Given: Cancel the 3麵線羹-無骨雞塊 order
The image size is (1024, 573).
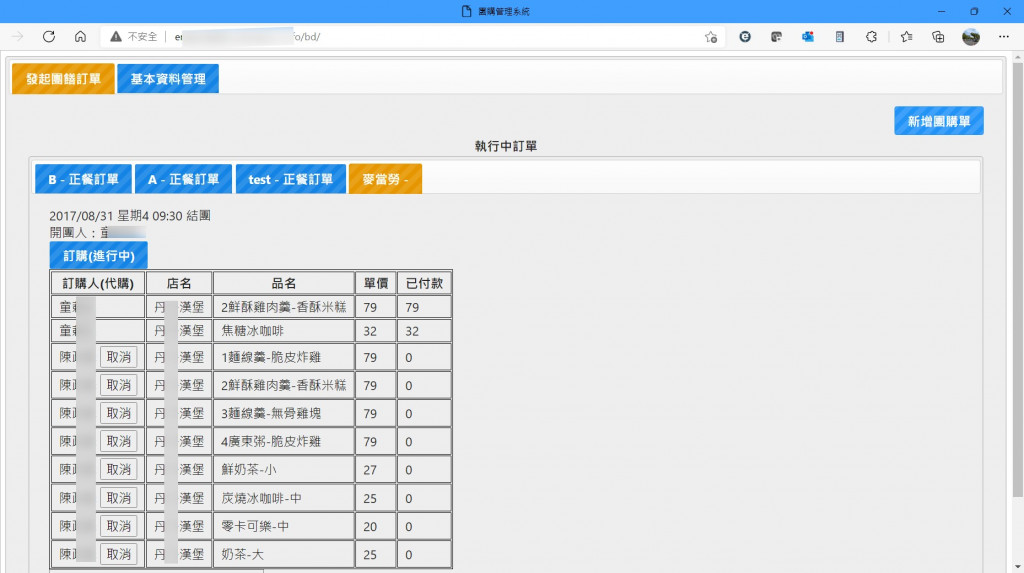Looking at the screenshot, I should [118, 414].
